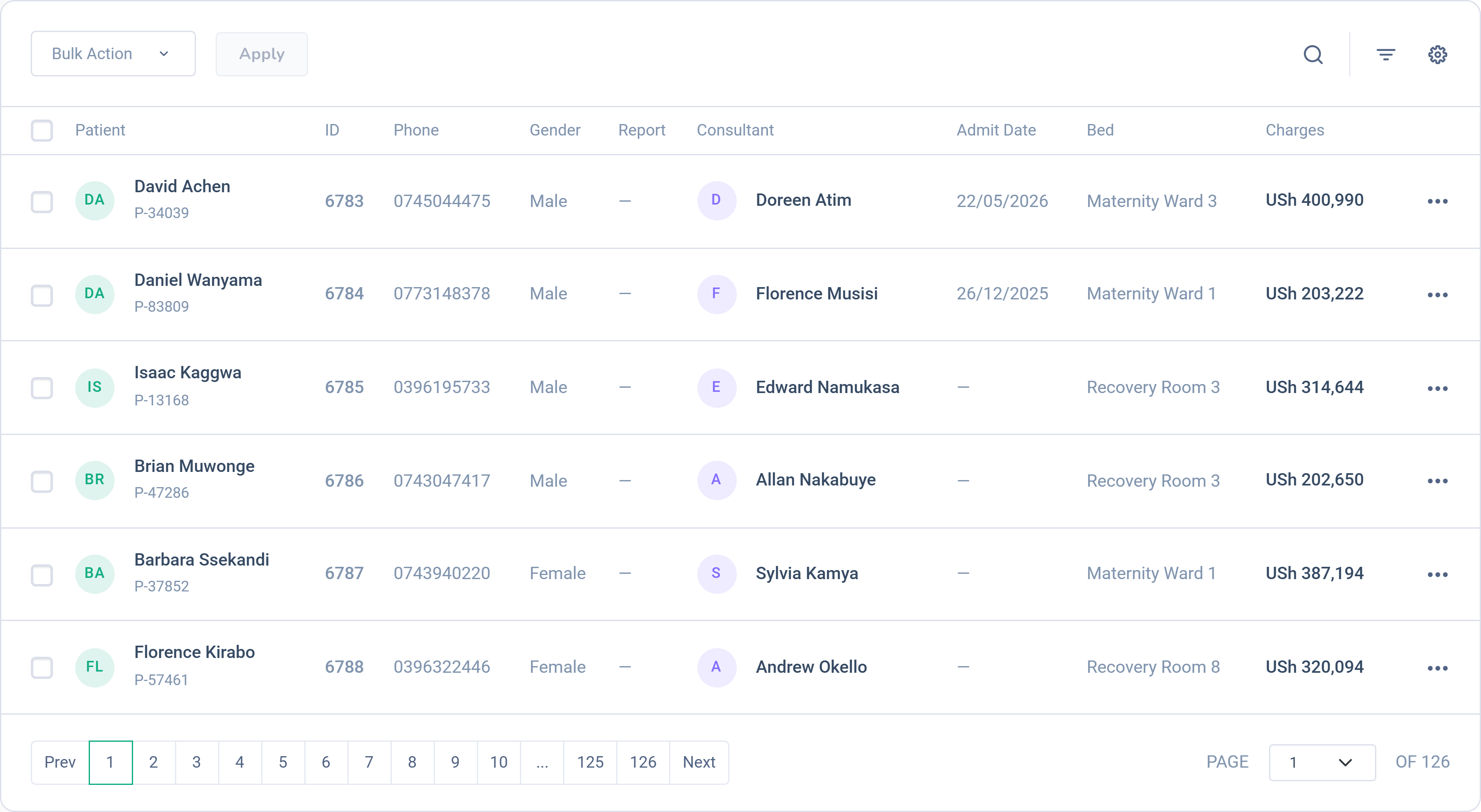Expand the PAGE number dropdown
The image size is (1481, 812).
1322,763
